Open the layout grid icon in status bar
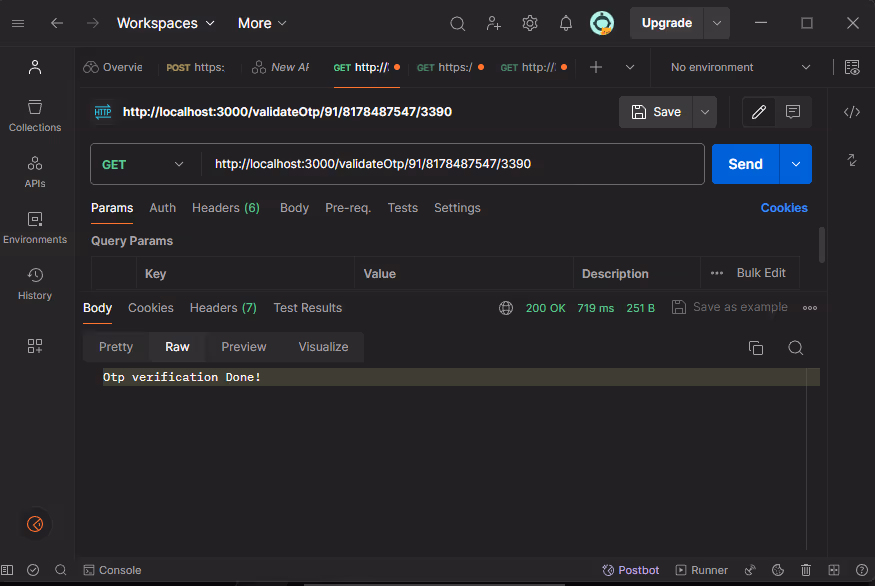Screen dimensions: 875x586 click(834, 570)
